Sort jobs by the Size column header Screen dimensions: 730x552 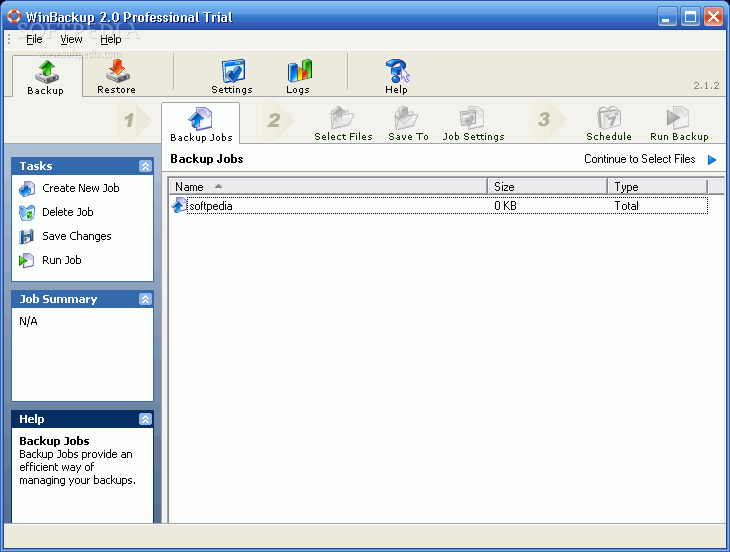tap(548, 187)
